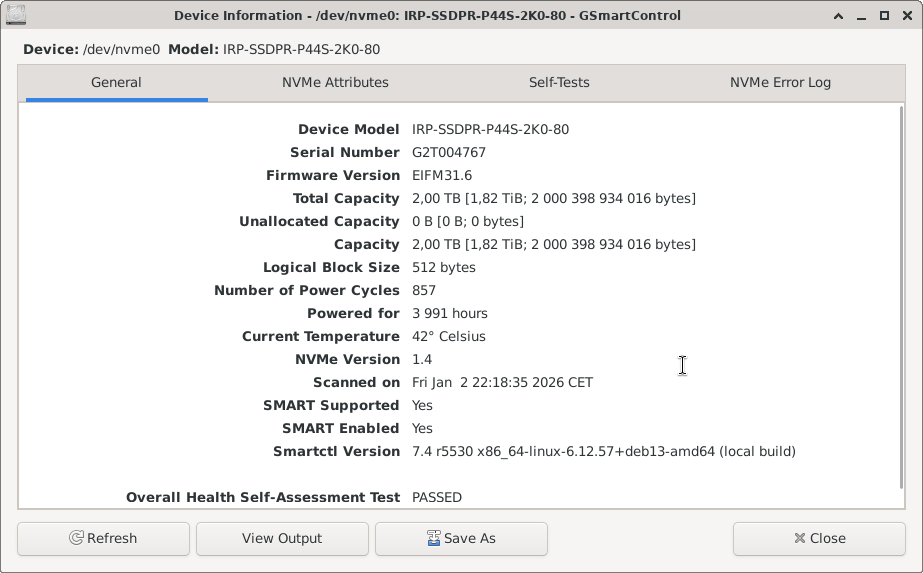Click the Serial Number label
This screenshot has width=923, height=573.
pos(345,153)
